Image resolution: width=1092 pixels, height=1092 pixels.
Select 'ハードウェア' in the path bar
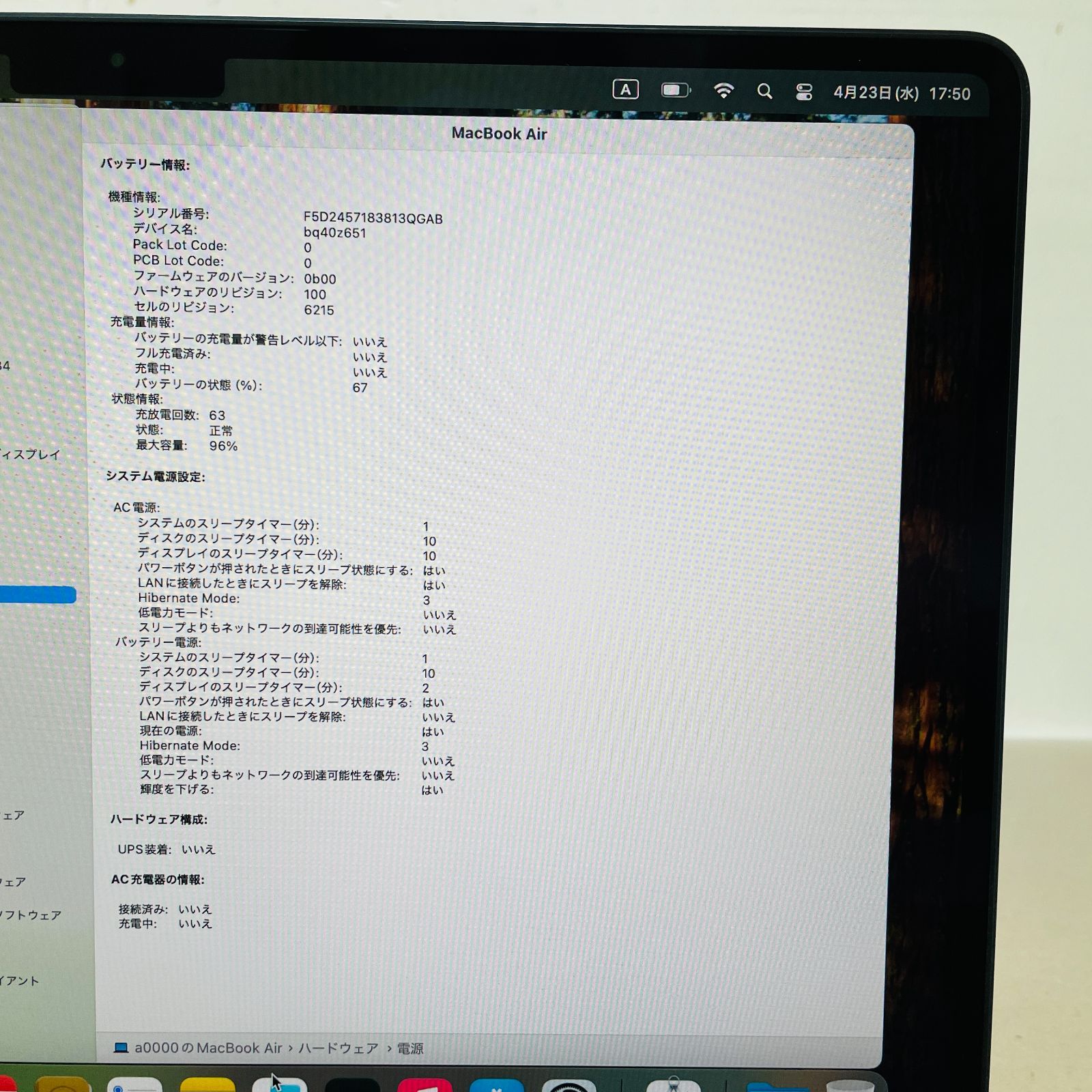tap(338, 1048)
